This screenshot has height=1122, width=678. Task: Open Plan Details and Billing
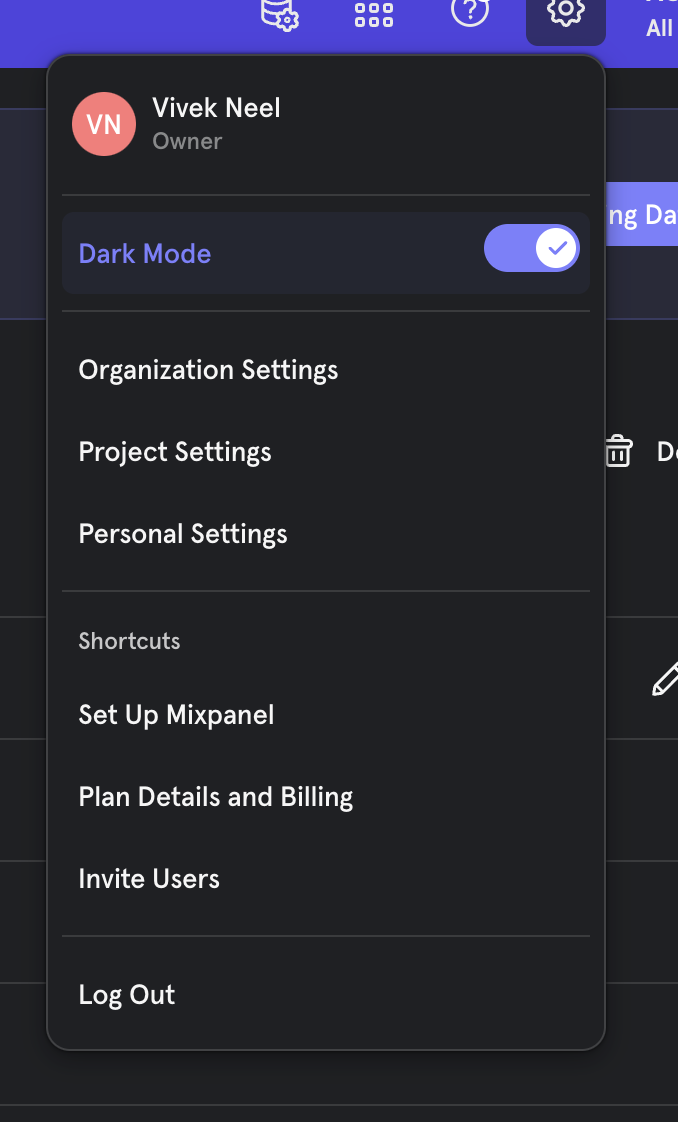coord(216,797)
